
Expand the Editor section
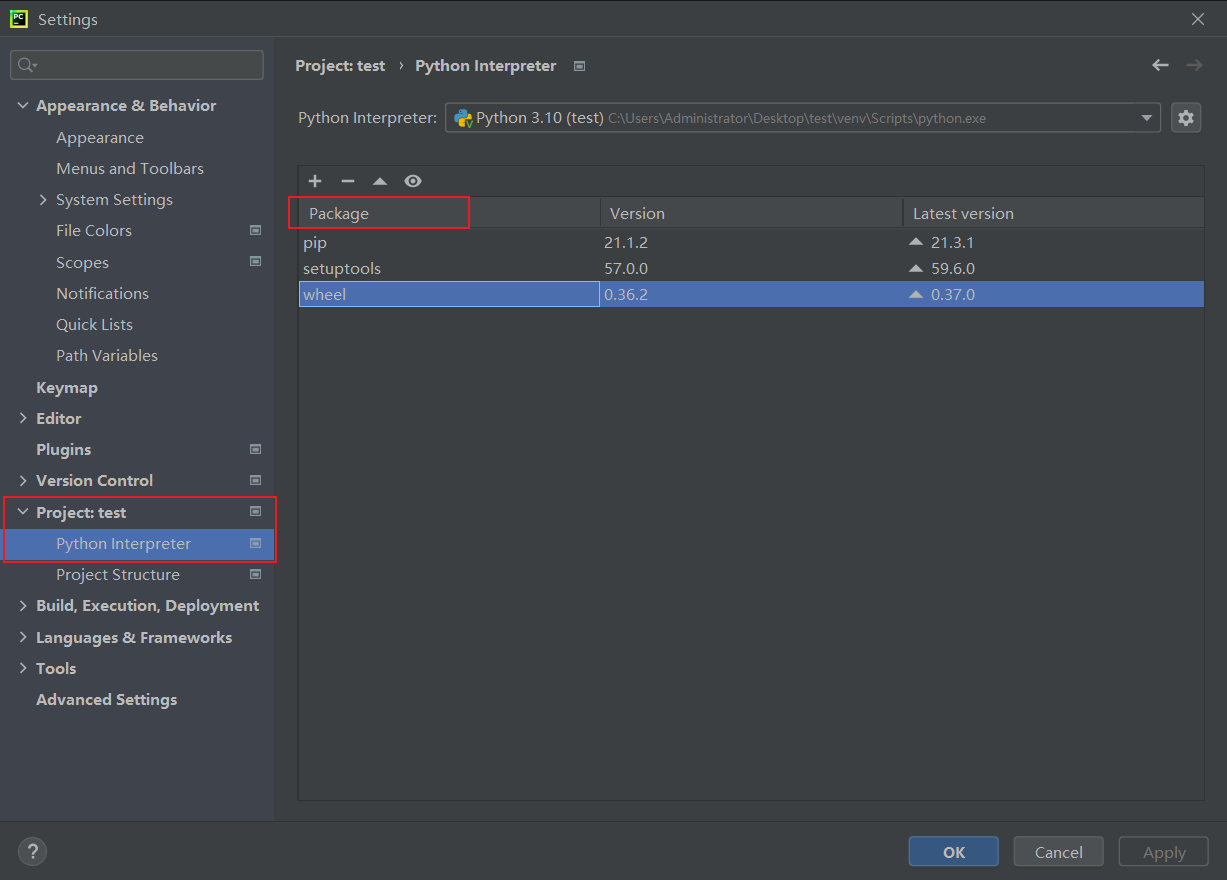coord(23,418)
